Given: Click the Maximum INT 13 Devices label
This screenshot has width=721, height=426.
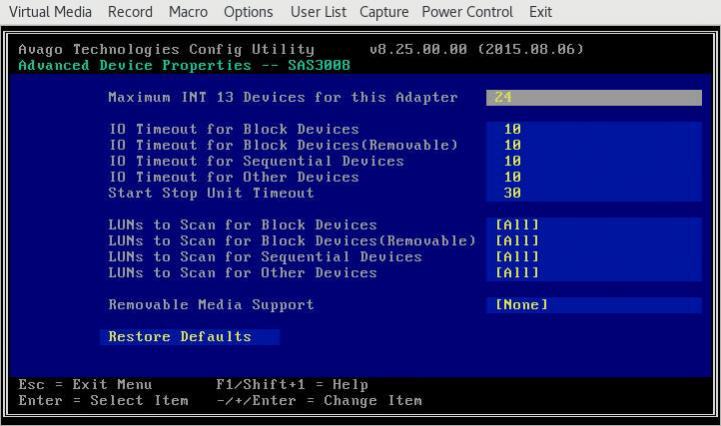Looking at the screenshot, I should 283,98.
